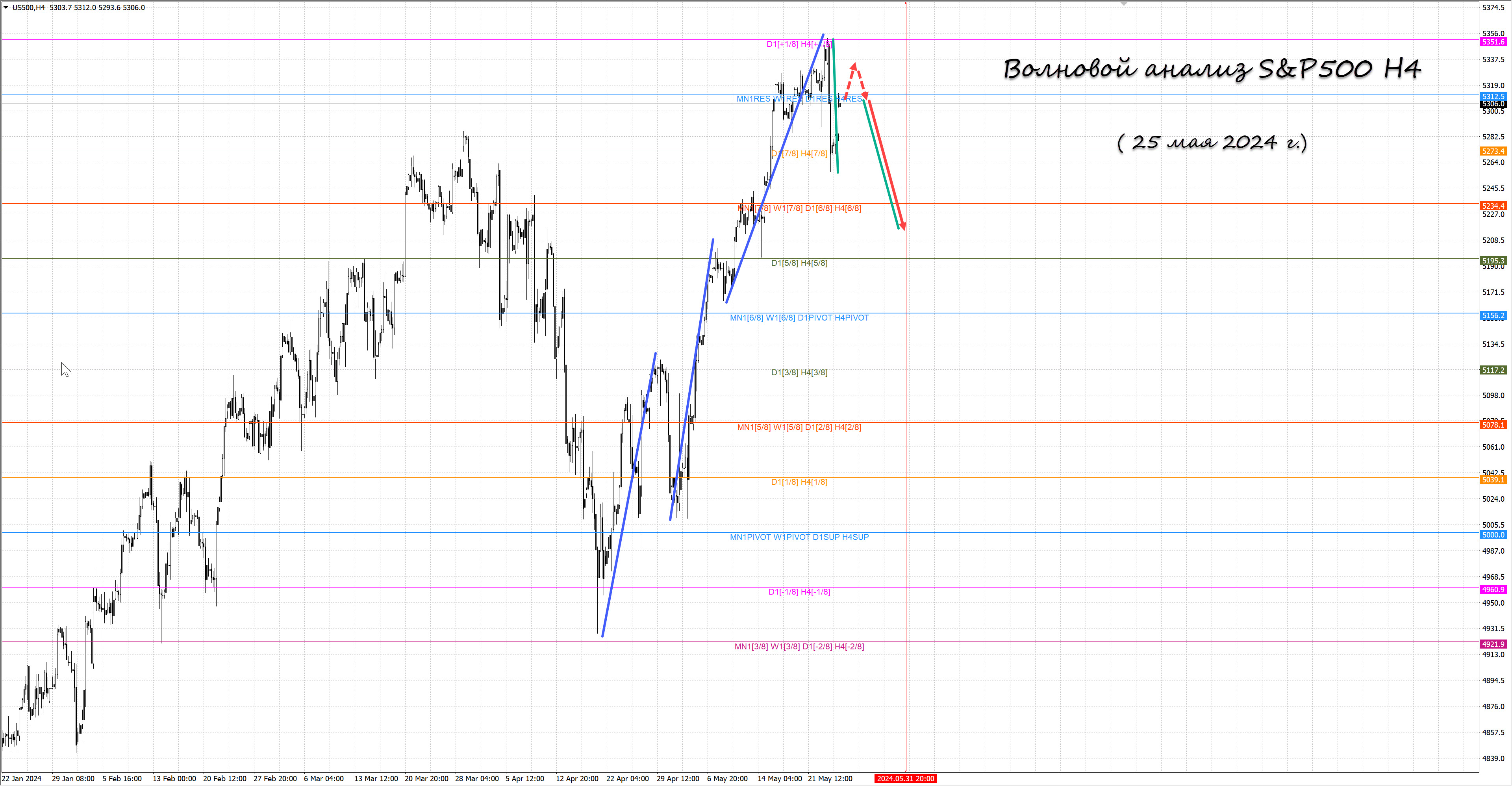Select the red vertical line's top handle
This screenshot has width=1512, height=786.
[906, 4]
